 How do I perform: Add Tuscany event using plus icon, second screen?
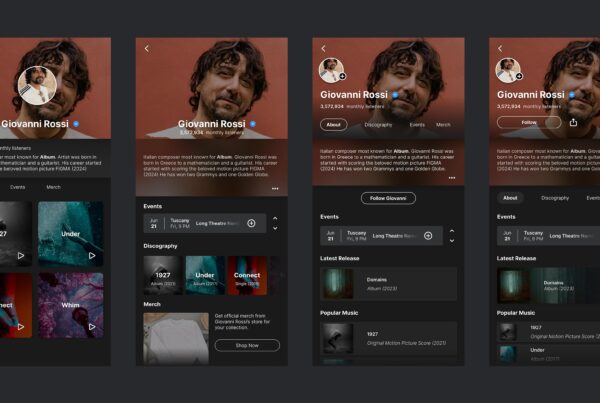click(x=251, y=223)
